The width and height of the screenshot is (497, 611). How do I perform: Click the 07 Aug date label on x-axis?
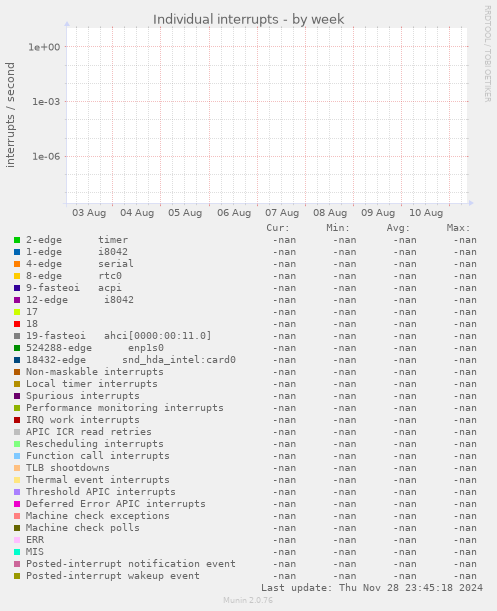click(x=282, y=213)
